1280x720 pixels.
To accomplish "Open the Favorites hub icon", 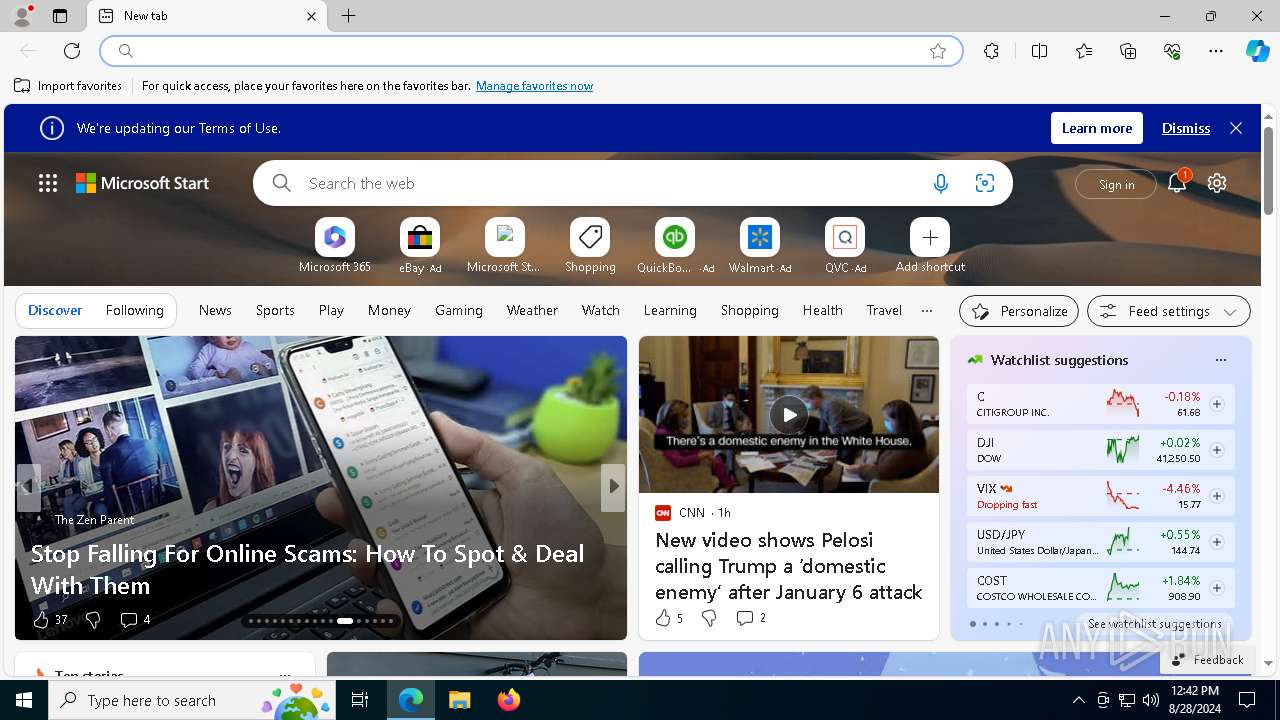I will [x=1084, y=51].
